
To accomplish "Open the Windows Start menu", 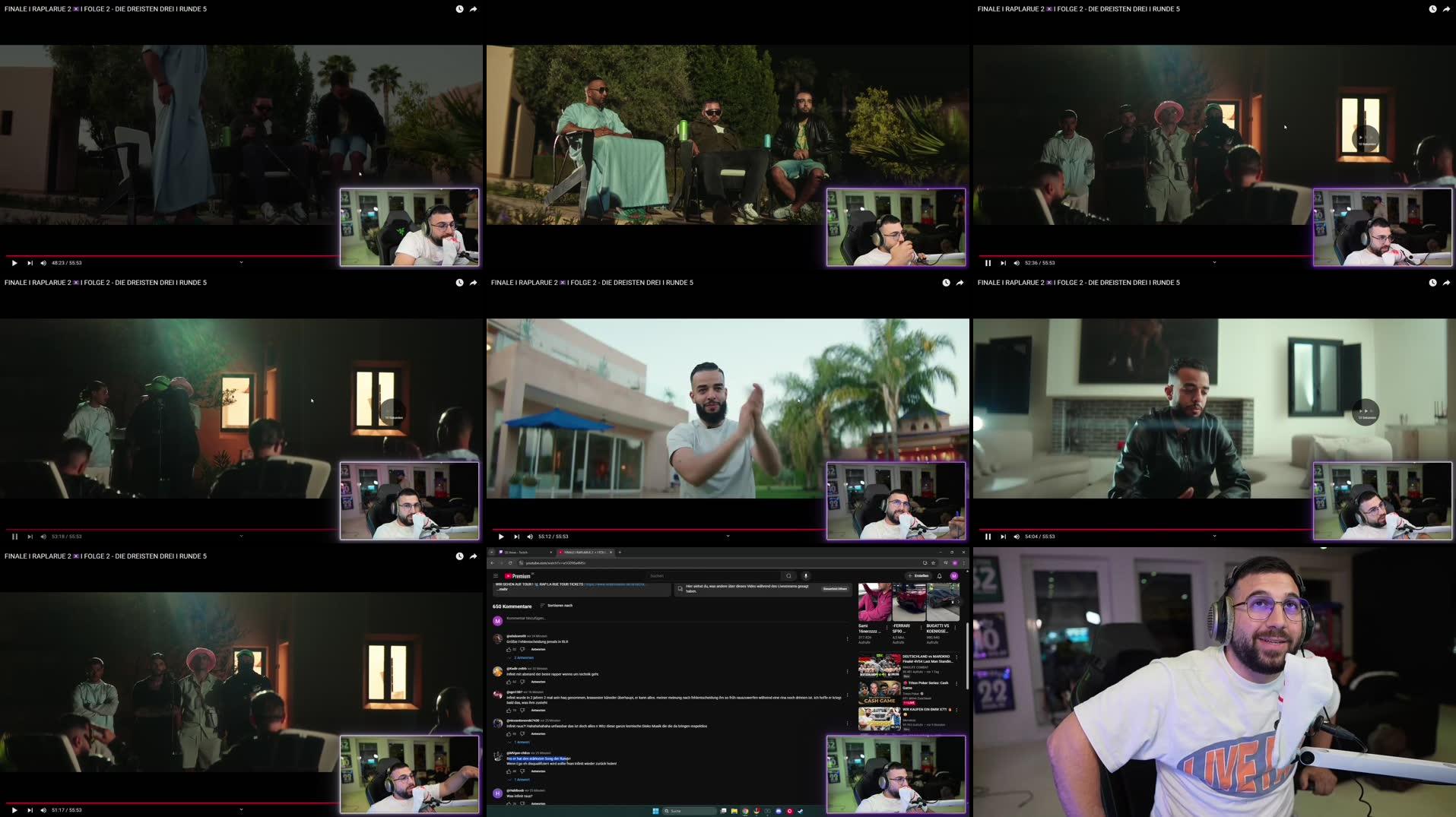I will pyautogui.click(x=655, y=811).
